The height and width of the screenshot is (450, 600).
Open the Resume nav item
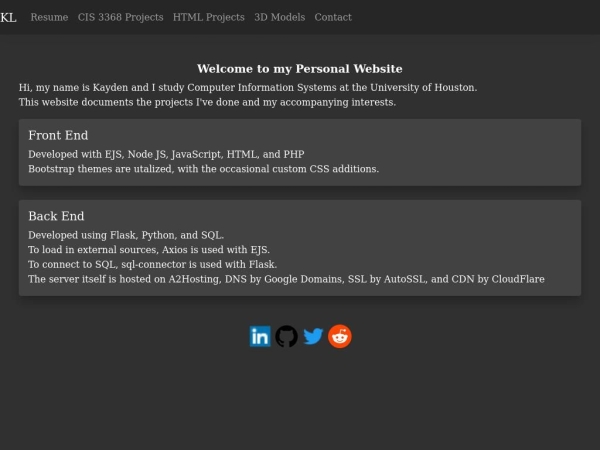[x=49, y=17]
